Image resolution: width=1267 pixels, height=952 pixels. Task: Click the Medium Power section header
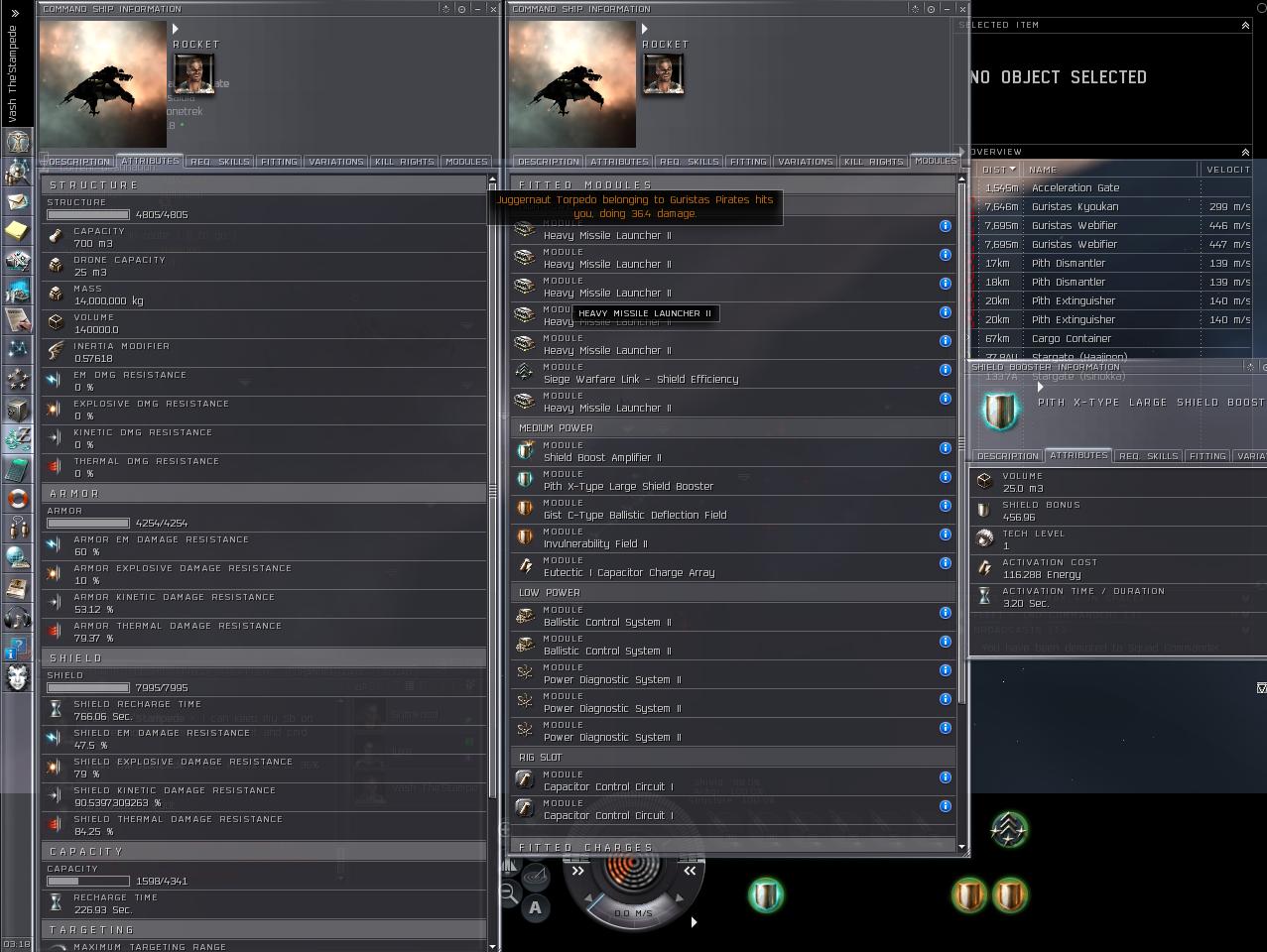tap(734, 427)
